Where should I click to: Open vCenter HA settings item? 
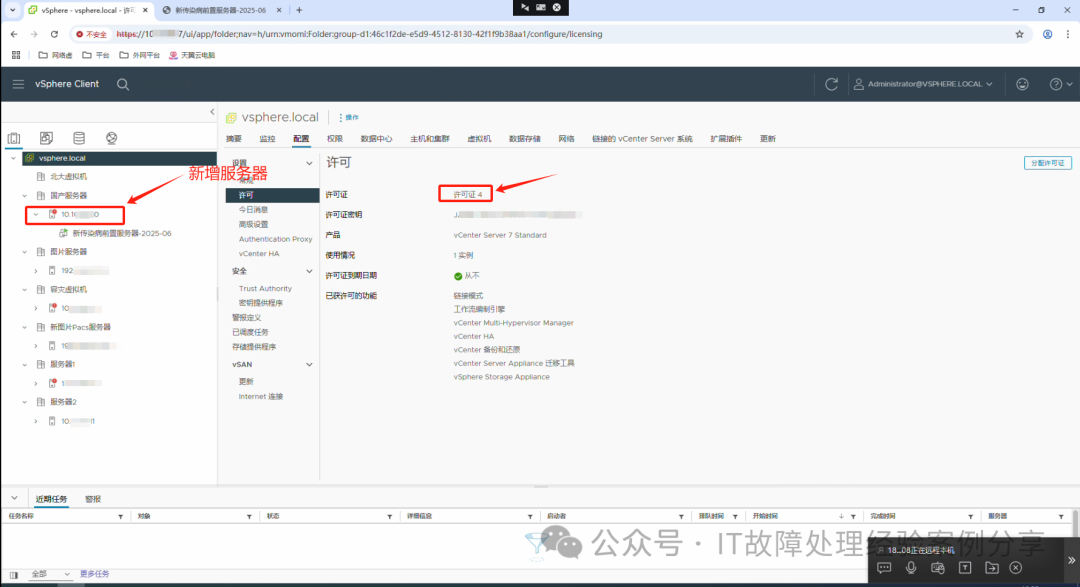(259, 254)
